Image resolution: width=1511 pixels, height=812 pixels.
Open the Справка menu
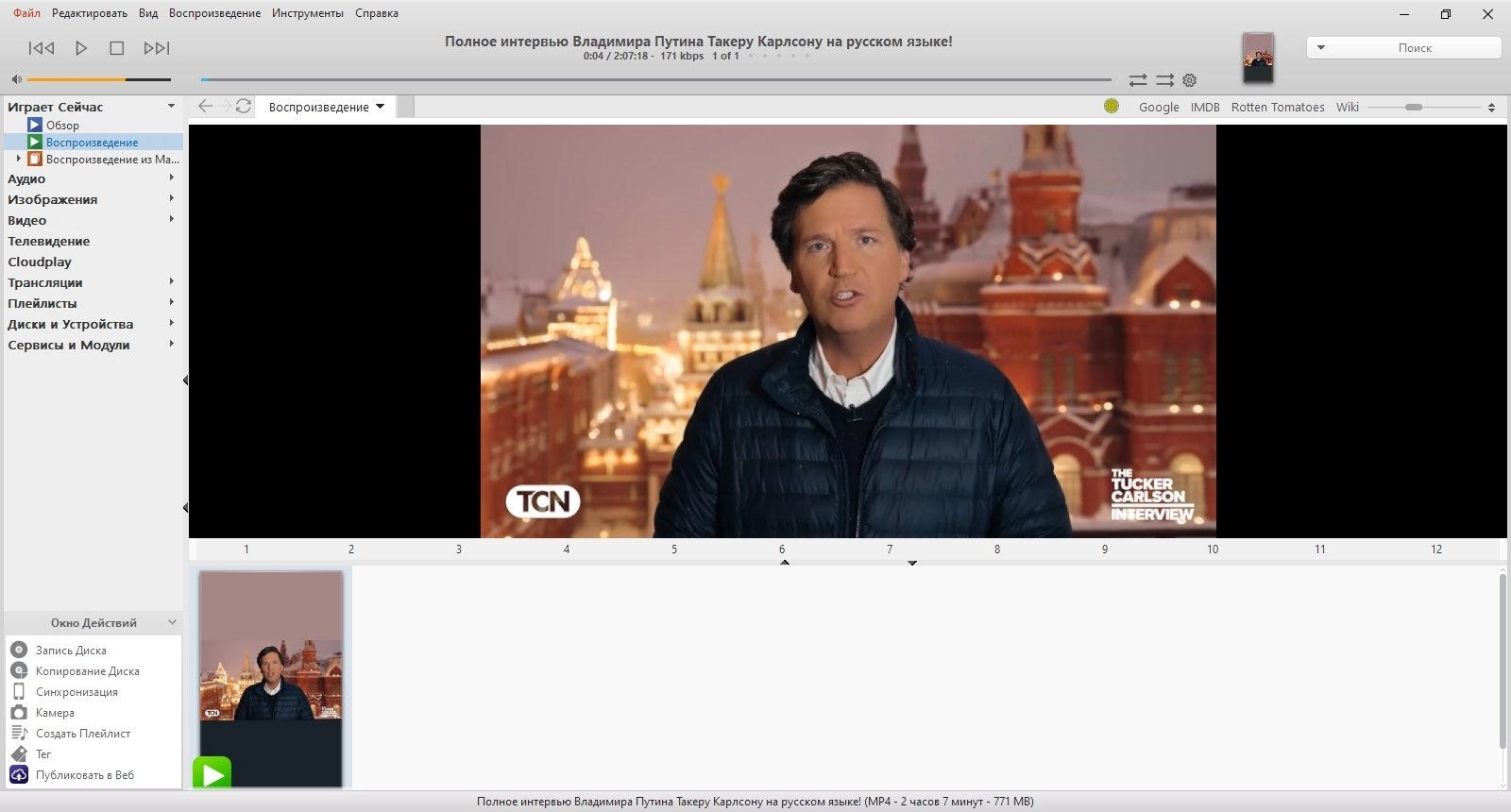click(377, 13)
